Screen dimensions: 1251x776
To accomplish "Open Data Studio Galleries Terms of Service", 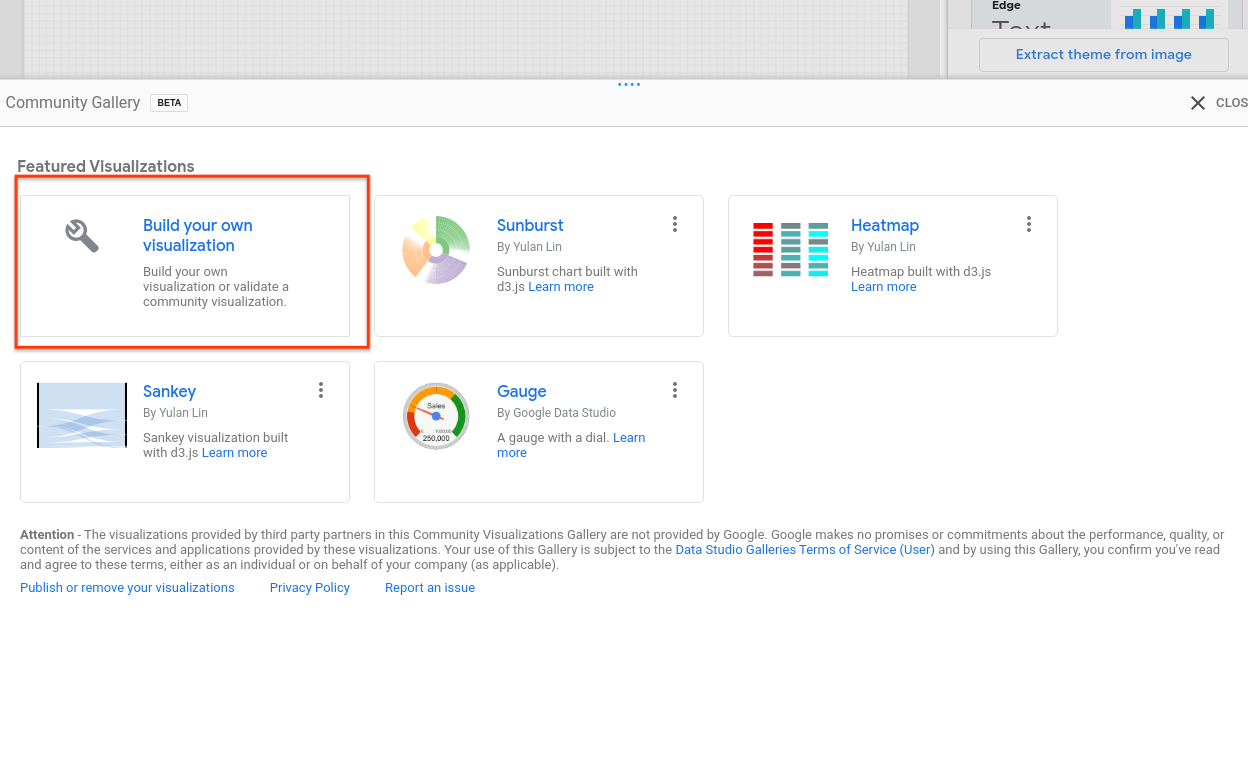I will pyautogui.click(x=805, y=550).
